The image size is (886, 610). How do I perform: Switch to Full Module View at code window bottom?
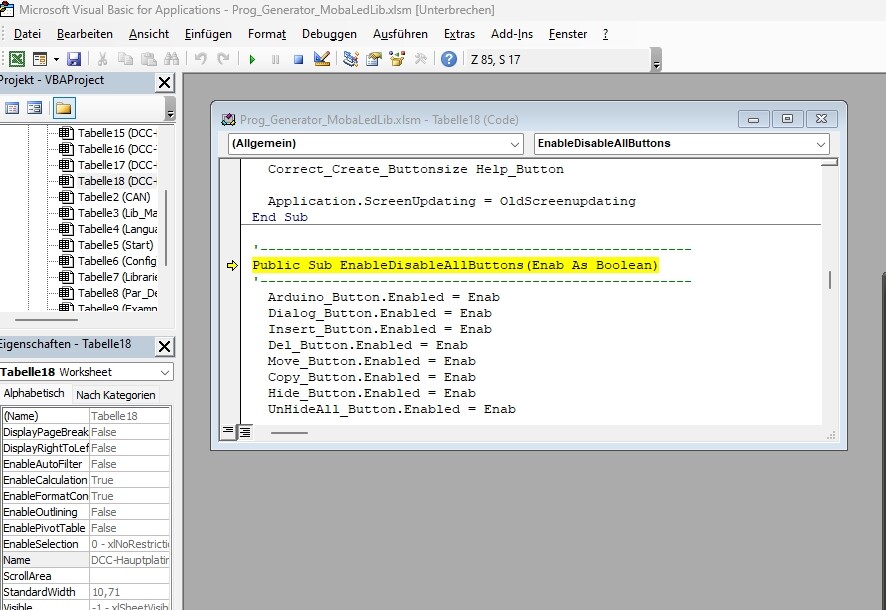pyautogui.click(x=245, y=432)
